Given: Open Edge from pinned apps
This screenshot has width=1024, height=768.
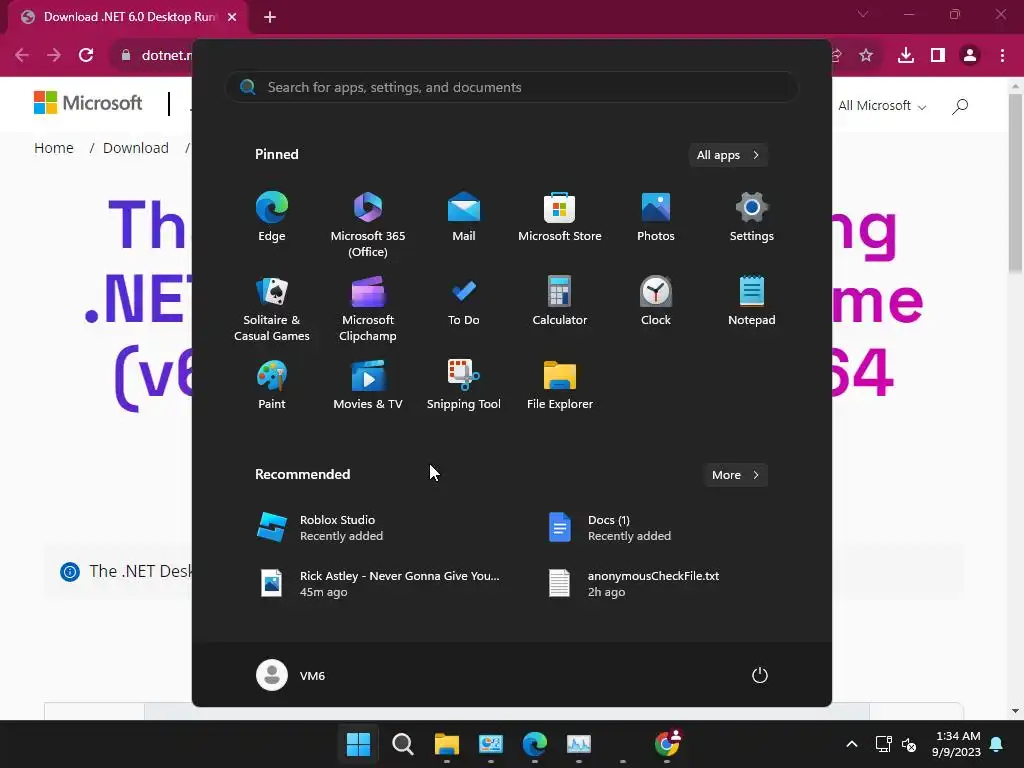Looking at the screenshot, I should click(x=272, y=217).
